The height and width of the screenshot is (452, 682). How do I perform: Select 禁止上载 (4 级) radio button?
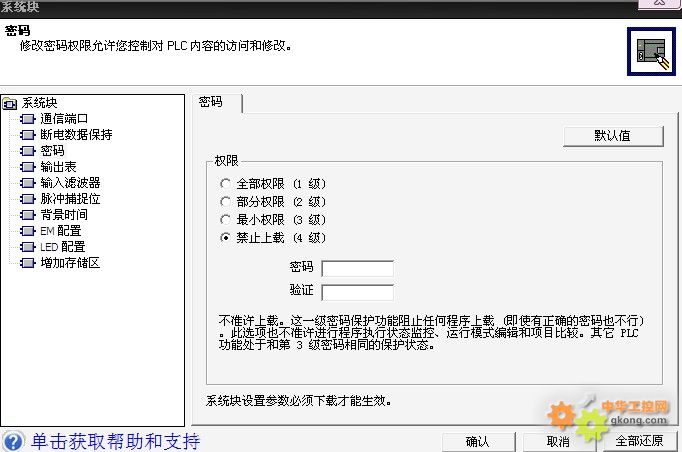pyautogui.click(x=225, y=238)
